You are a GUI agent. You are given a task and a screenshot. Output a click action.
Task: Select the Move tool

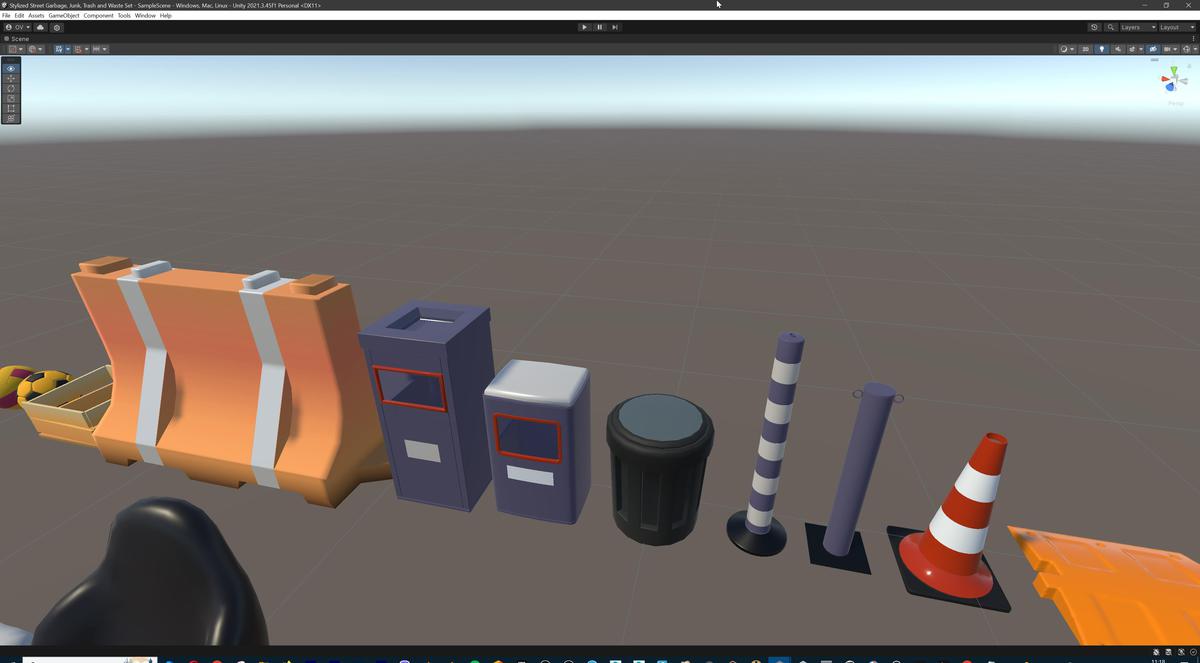(10, 77)
